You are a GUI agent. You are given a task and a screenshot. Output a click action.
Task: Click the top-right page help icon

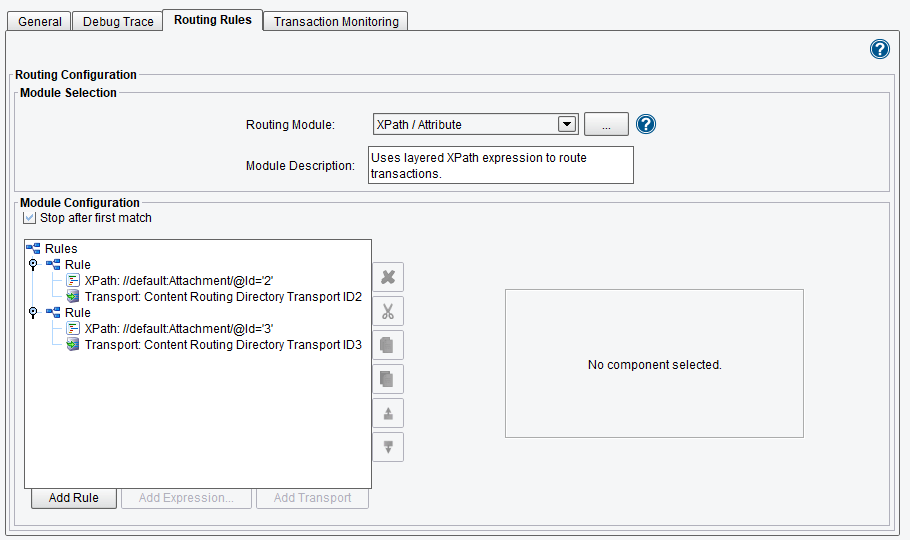880,49
